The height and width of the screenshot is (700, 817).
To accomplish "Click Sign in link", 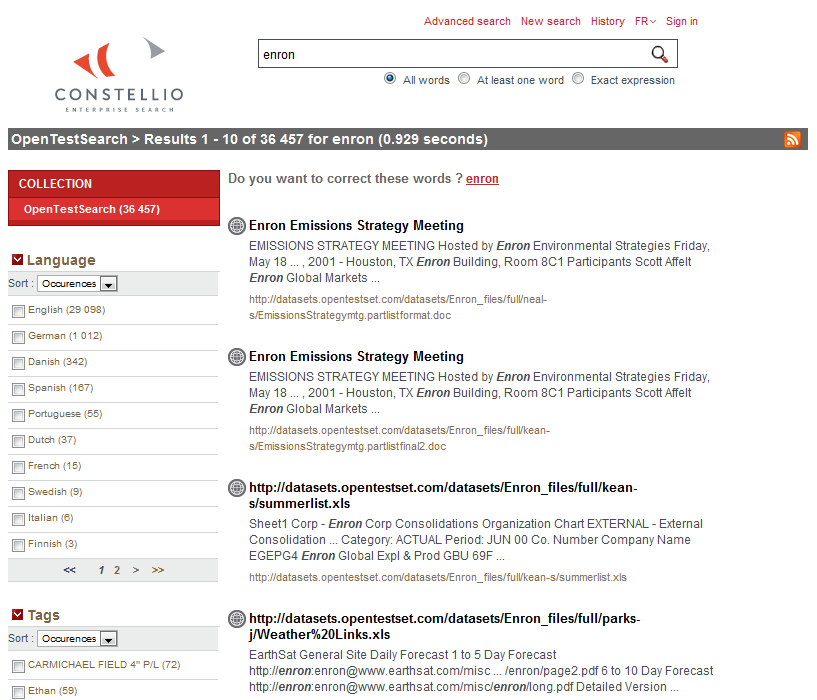I will [x=682, y=21].
